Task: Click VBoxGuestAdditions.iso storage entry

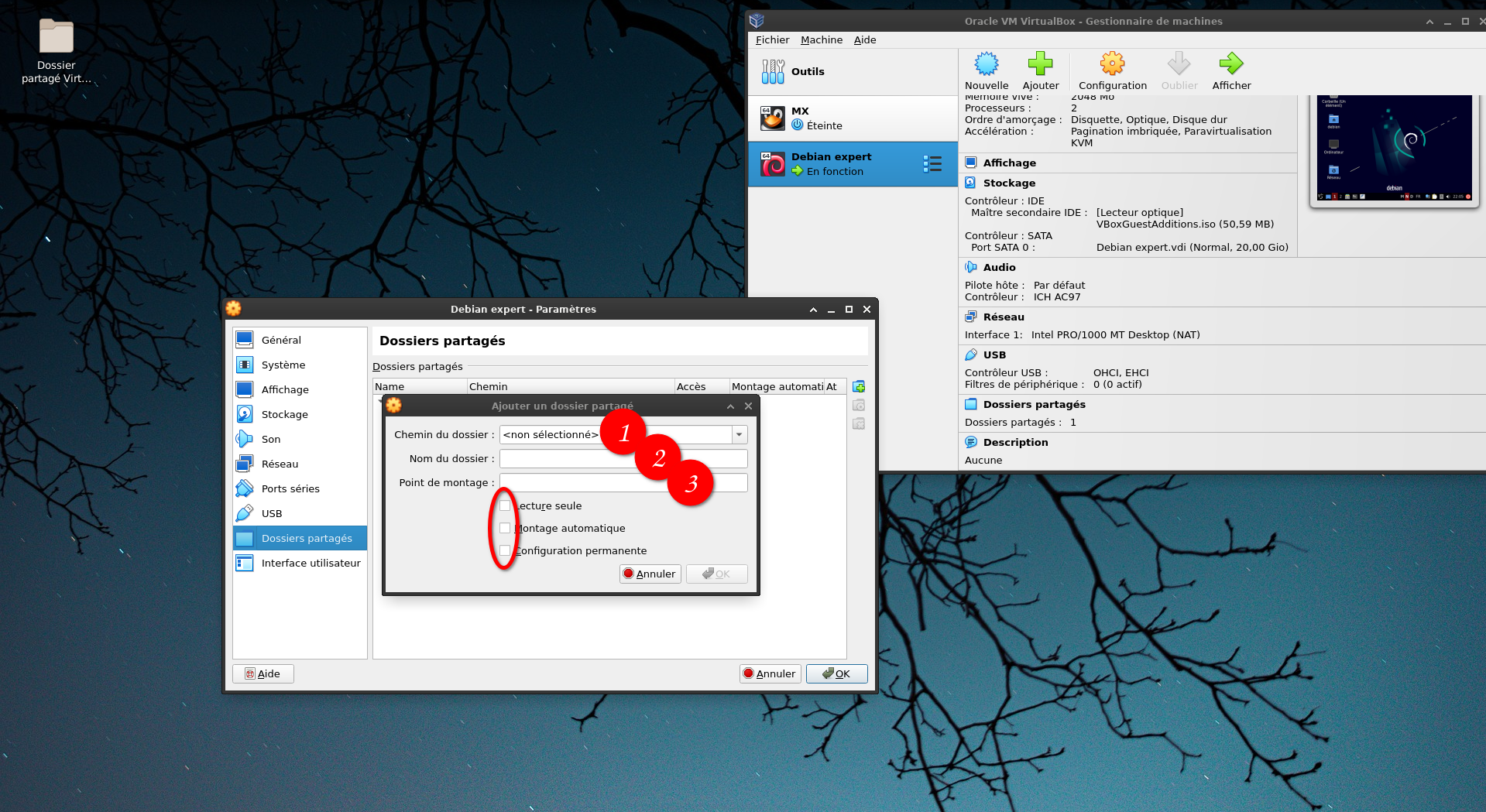Action: [1185, 224]
